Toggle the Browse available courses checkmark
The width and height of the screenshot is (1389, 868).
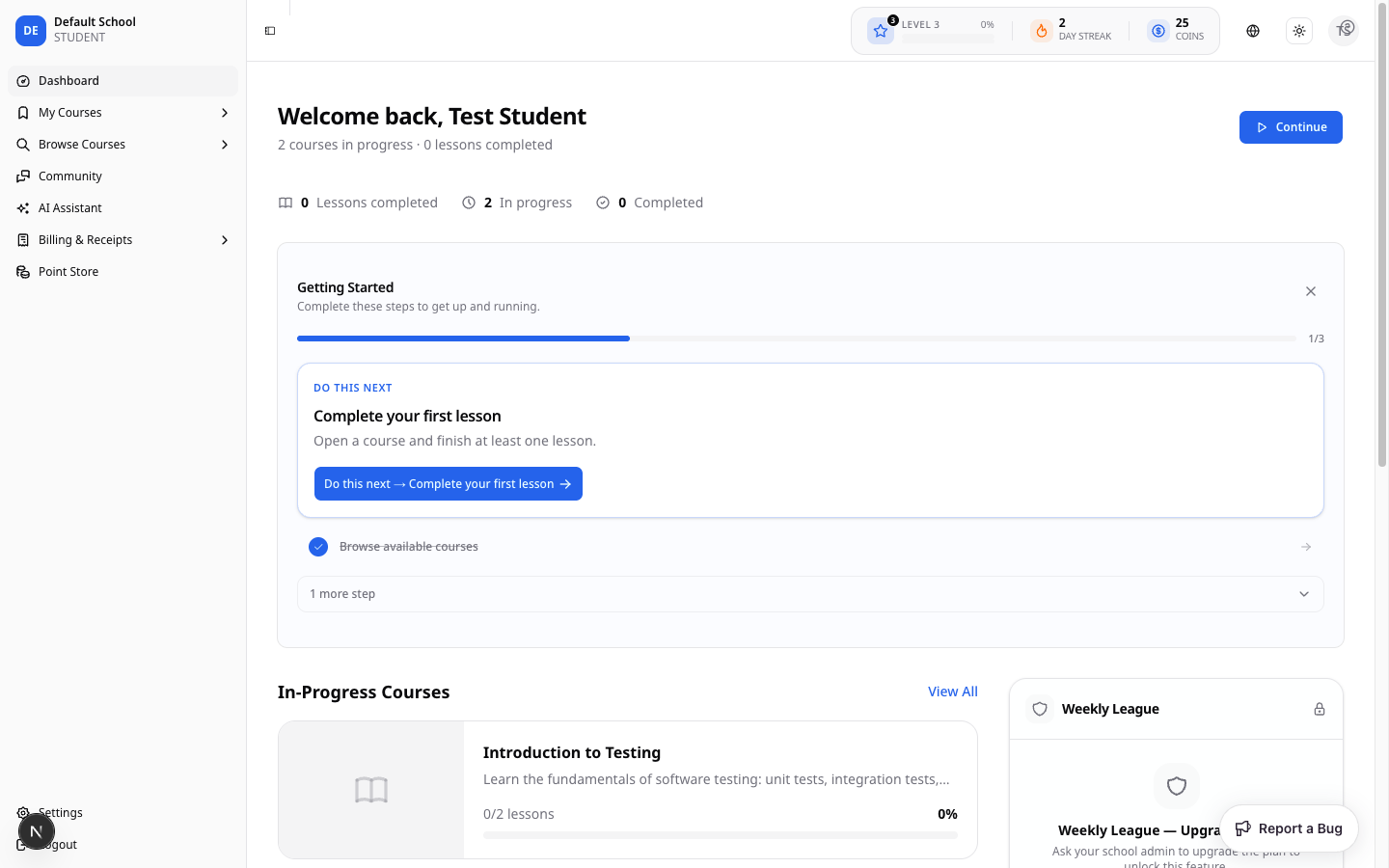(318, 547)
